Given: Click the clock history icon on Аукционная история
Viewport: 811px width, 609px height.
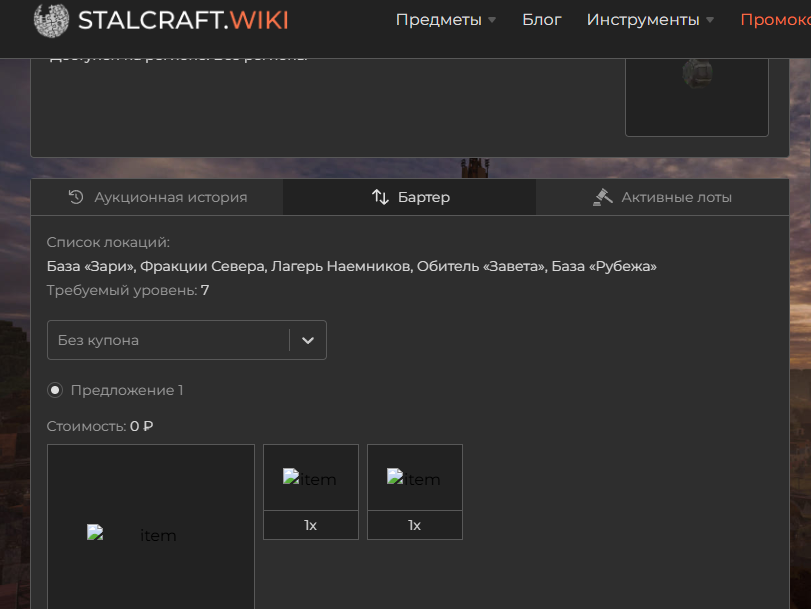Looking at the screenshot, I should [76, 197].
